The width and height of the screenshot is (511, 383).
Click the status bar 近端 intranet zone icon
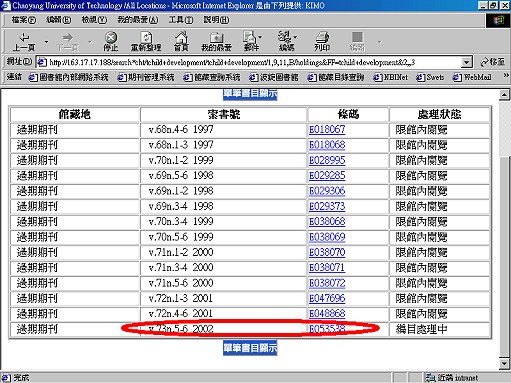point(430,378)
